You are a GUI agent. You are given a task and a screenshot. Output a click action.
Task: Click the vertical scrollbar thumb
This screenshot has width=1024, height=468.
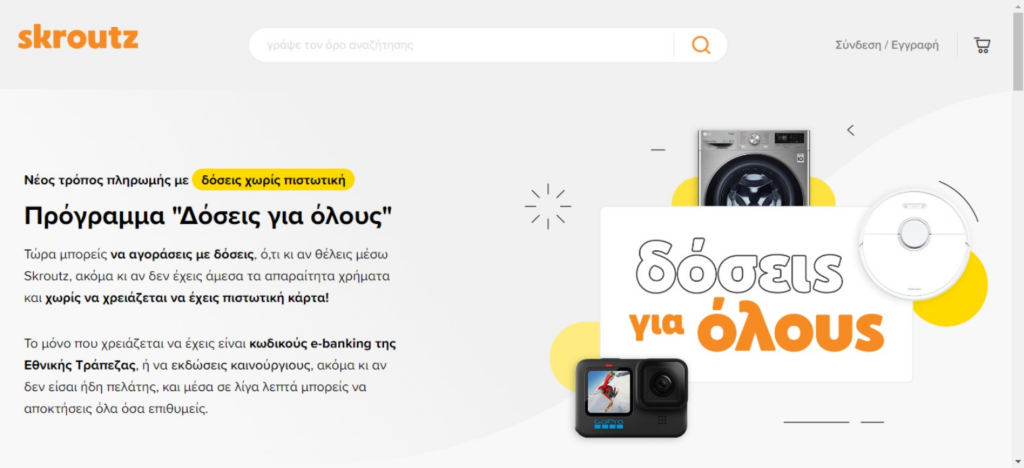coord(1018,50)
